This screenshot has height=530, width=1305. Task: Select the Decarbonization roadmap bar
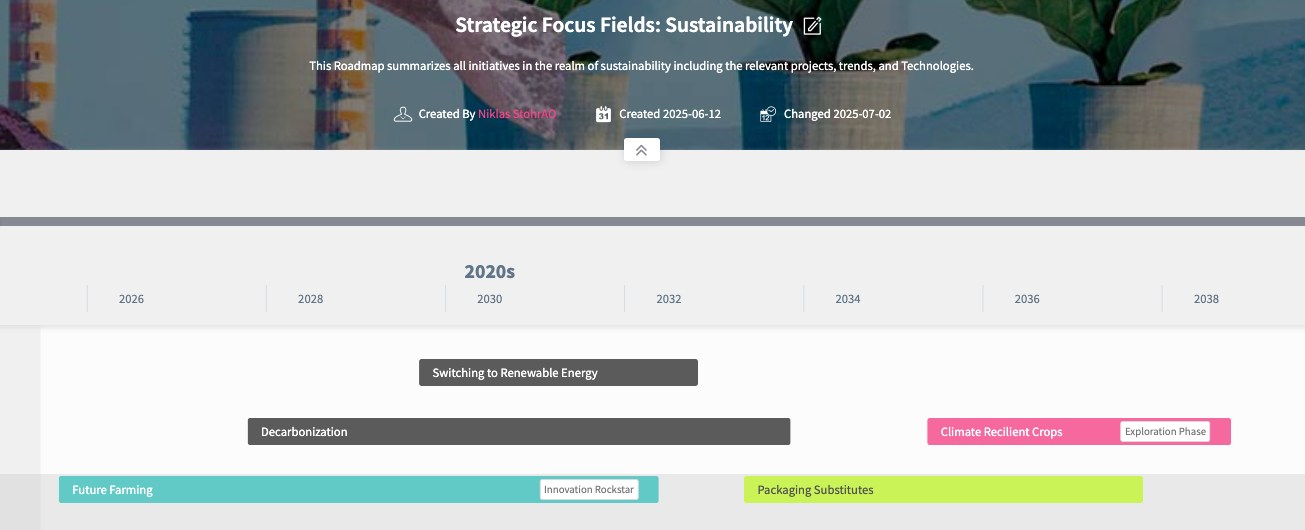point(518,432)
